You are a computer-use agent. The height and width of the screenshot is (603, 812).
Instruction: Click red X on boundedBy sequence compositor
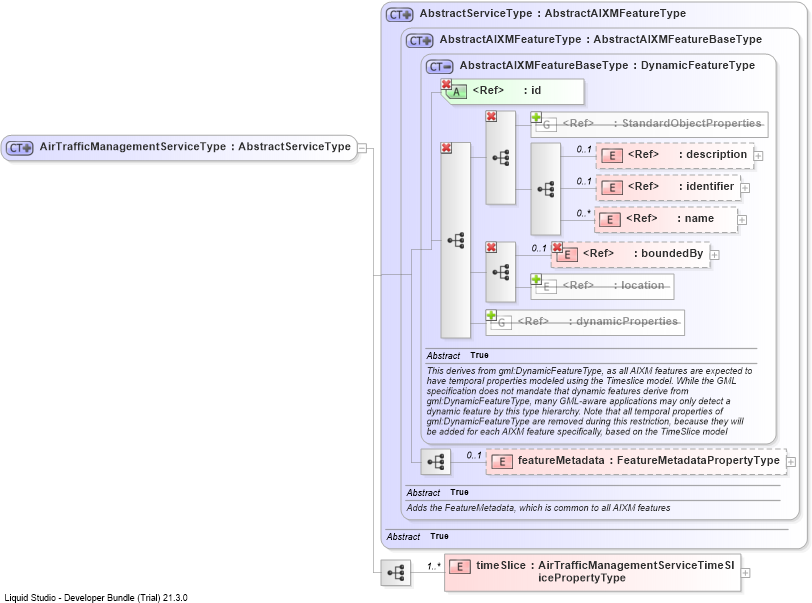(x=491, y=247)
